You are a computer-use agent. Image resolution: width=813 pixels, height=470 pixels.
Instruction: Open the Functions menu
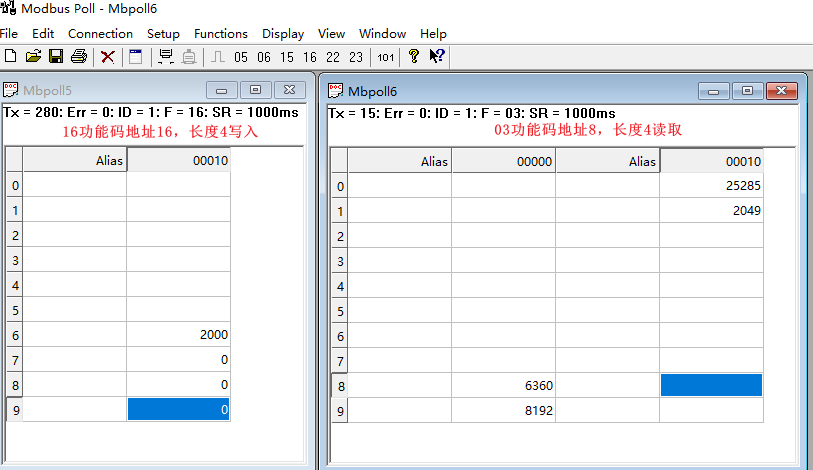tap(221, 33)
